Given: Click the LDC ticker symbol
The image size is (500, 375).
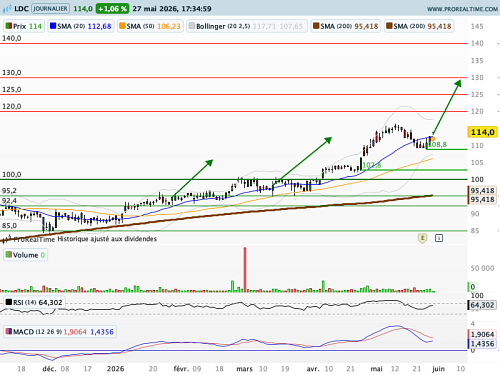Looking at the screenshot, I should (x=21, y=9).
